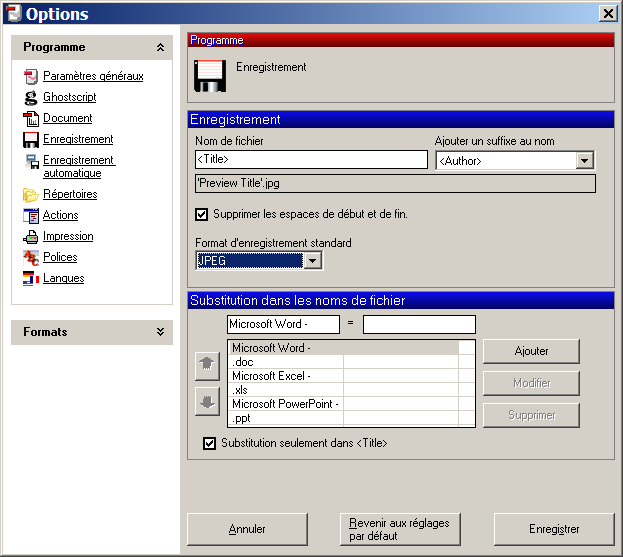Viewport: 623px width, 557px height.
Task: Click the large floppy disk header icon
Action: click(x=210, y=75)
